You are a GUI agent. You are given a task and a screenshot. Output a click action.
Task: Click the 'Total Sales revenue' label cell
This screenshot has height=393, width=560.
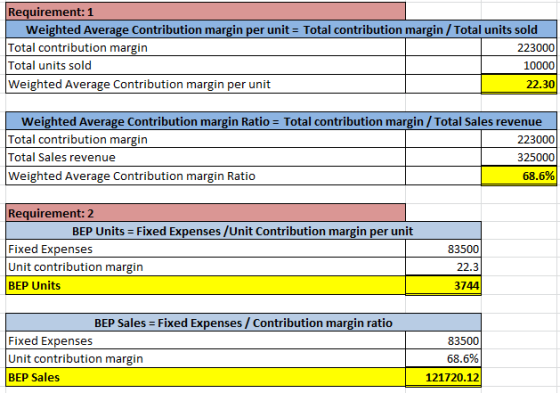tap(205, 157)
